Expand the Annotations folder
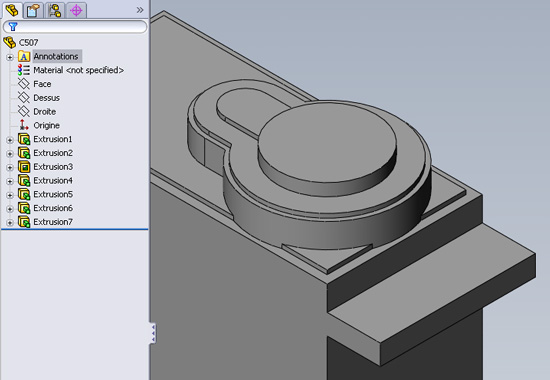 [10, 57]
